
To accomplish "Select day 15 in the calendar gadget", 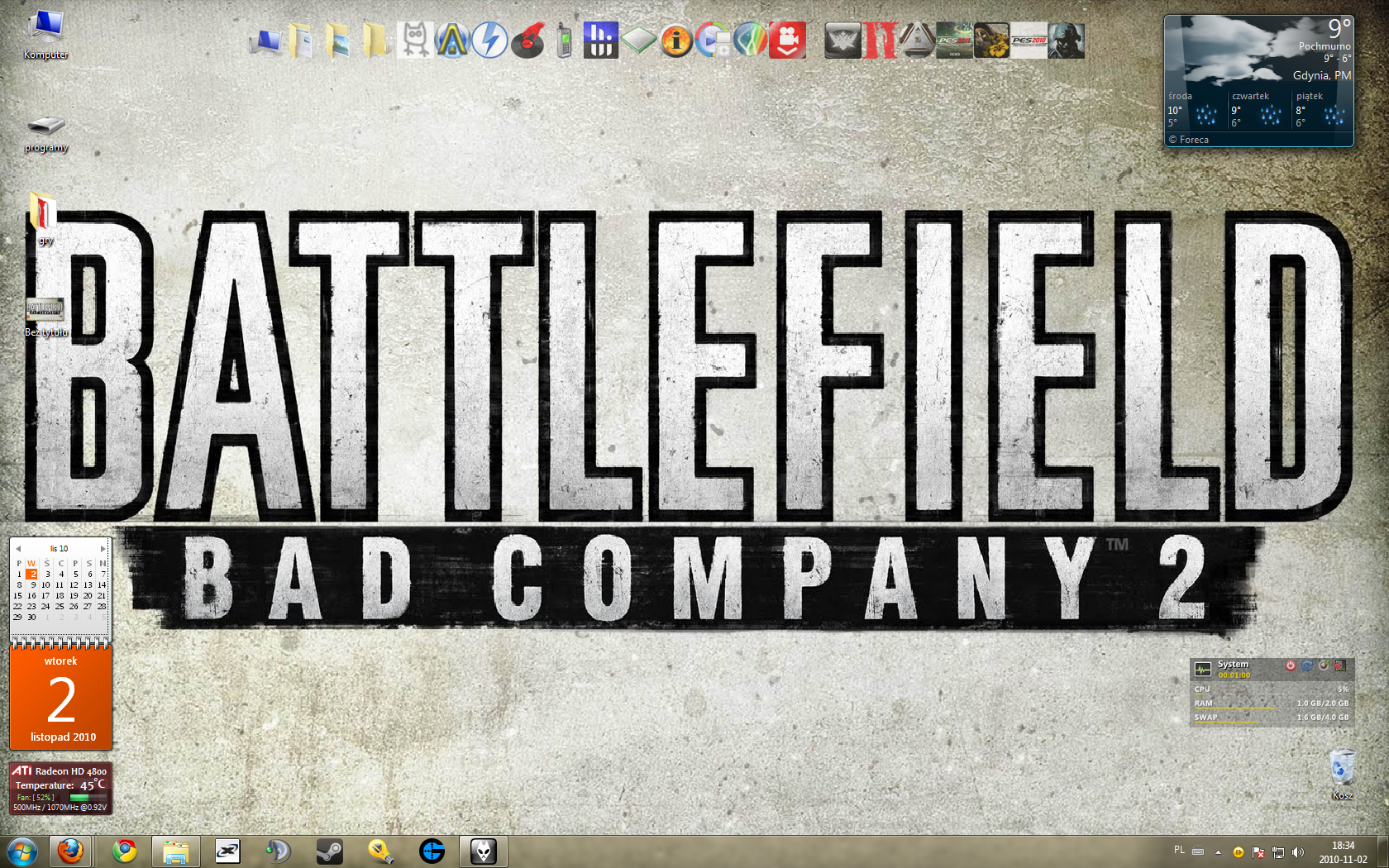I will [17, 595].
